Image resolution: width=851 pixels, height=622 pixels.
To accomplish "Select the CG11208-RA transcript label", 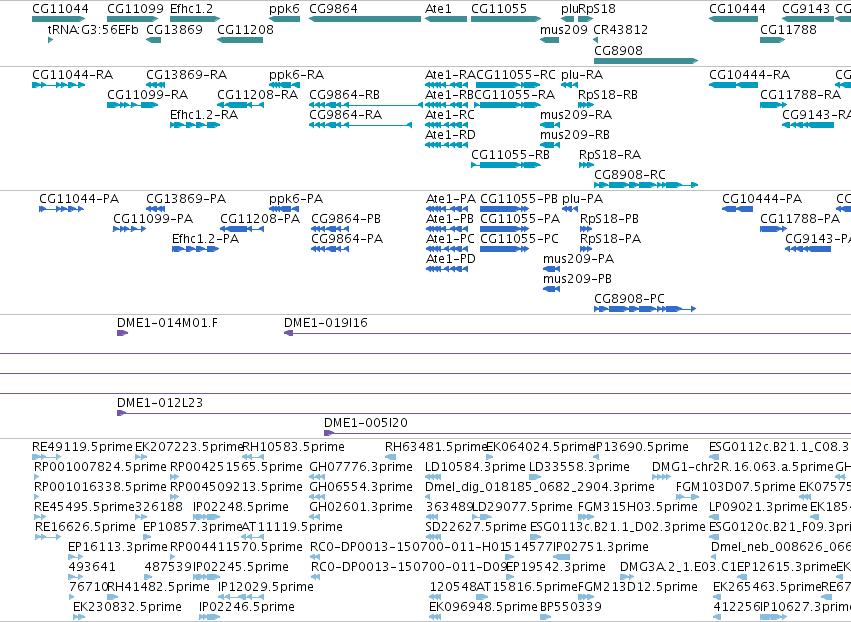I will (257, 94).
